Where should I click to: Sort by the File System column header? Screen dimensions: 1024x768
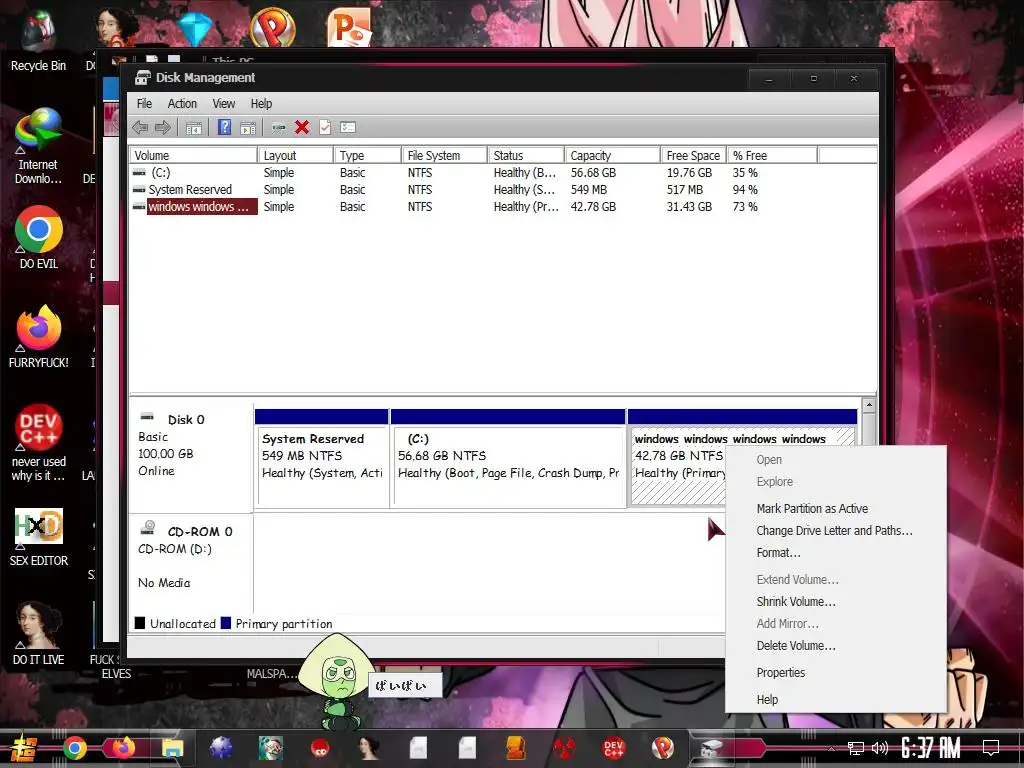pyautogui.click(x=444, y=155)
